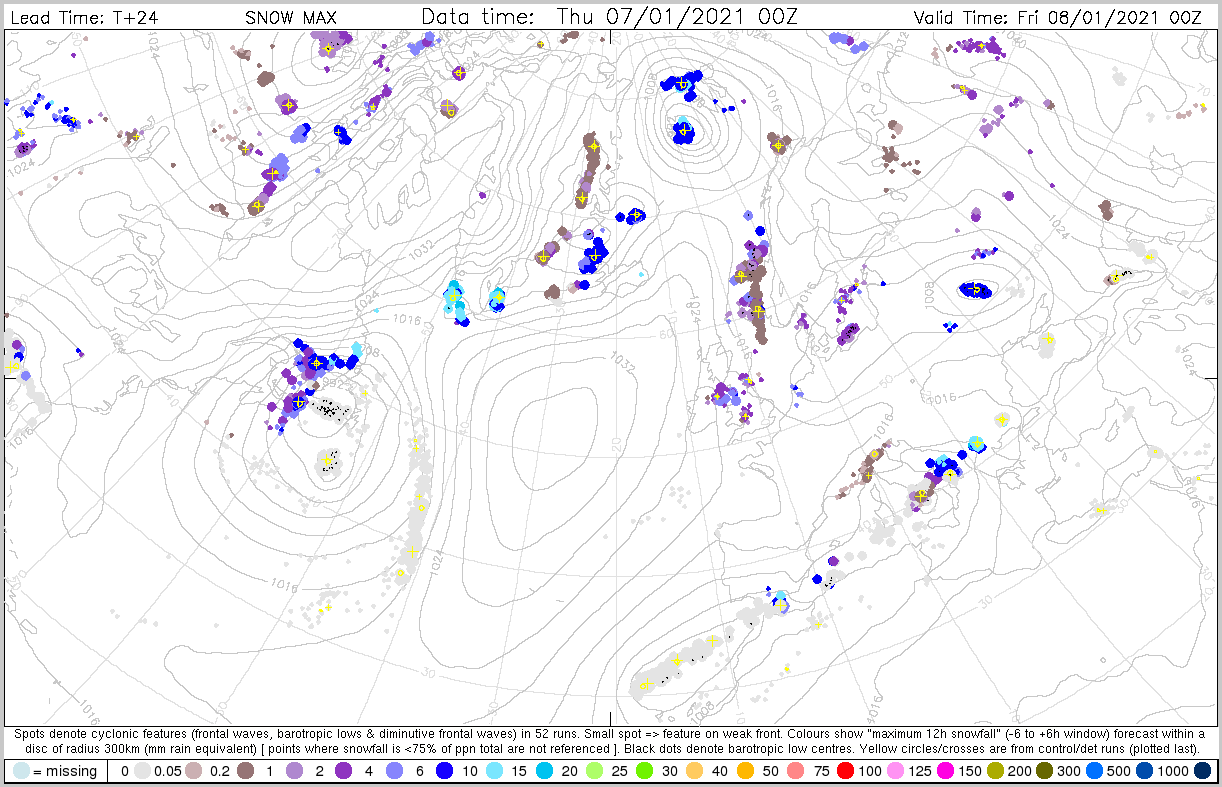Select the magenta swatch between 125 and 150
Viewport: 1222px width, 787px height.
945,770
